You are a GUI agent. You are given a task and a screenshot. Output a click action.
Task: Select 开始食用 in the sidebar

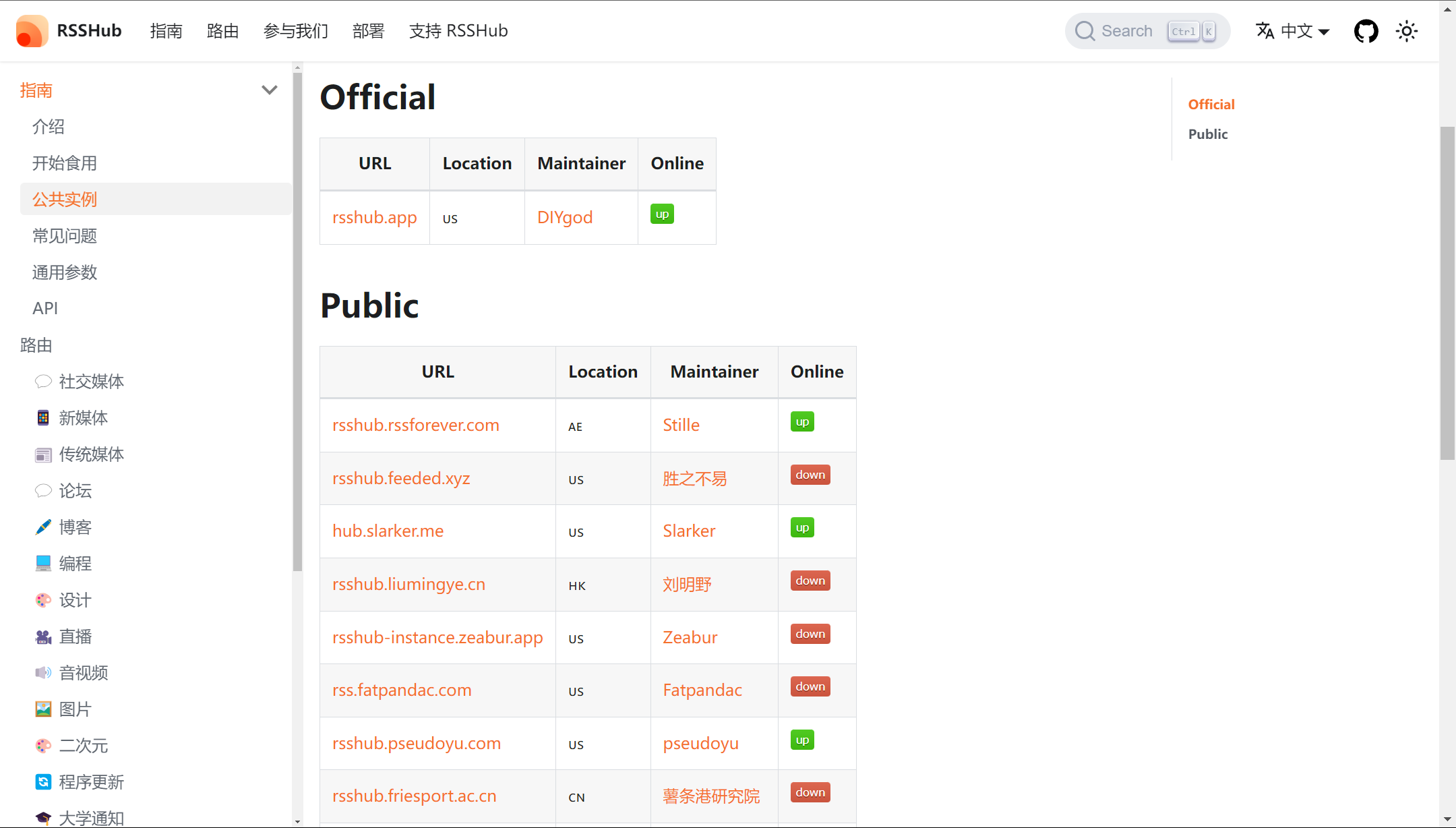[x=156, y=163]
